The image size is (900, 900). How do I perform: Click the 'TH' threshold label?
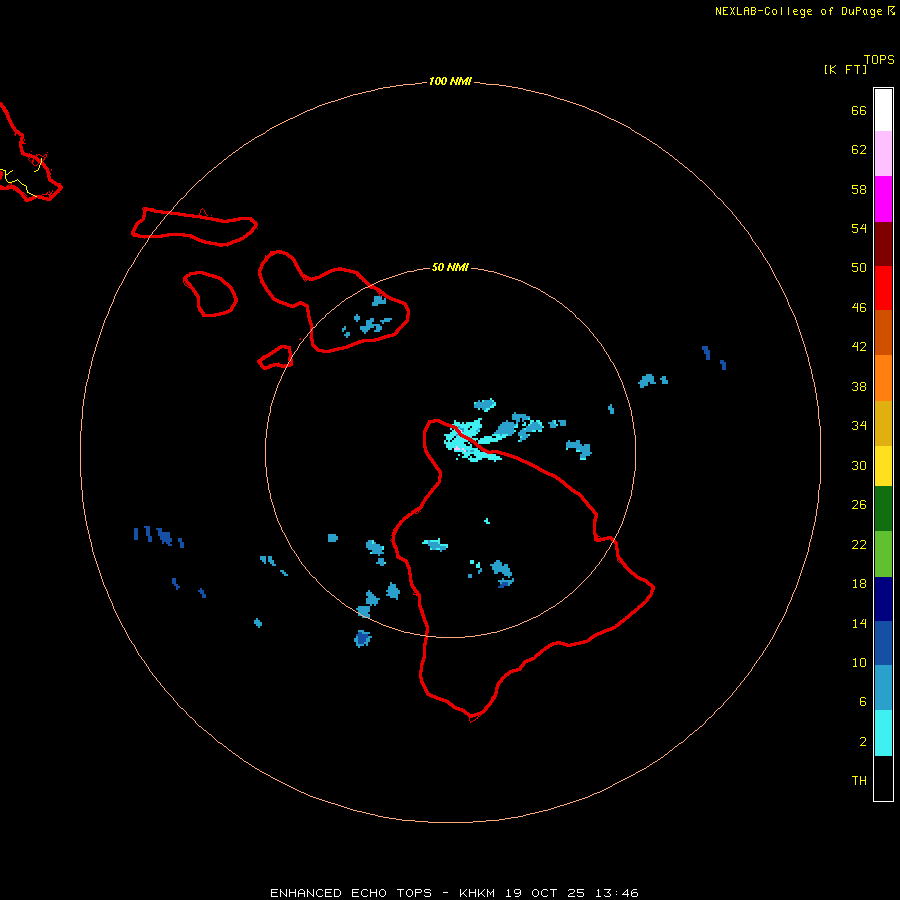pyautogui.click(x=859, y=781)
